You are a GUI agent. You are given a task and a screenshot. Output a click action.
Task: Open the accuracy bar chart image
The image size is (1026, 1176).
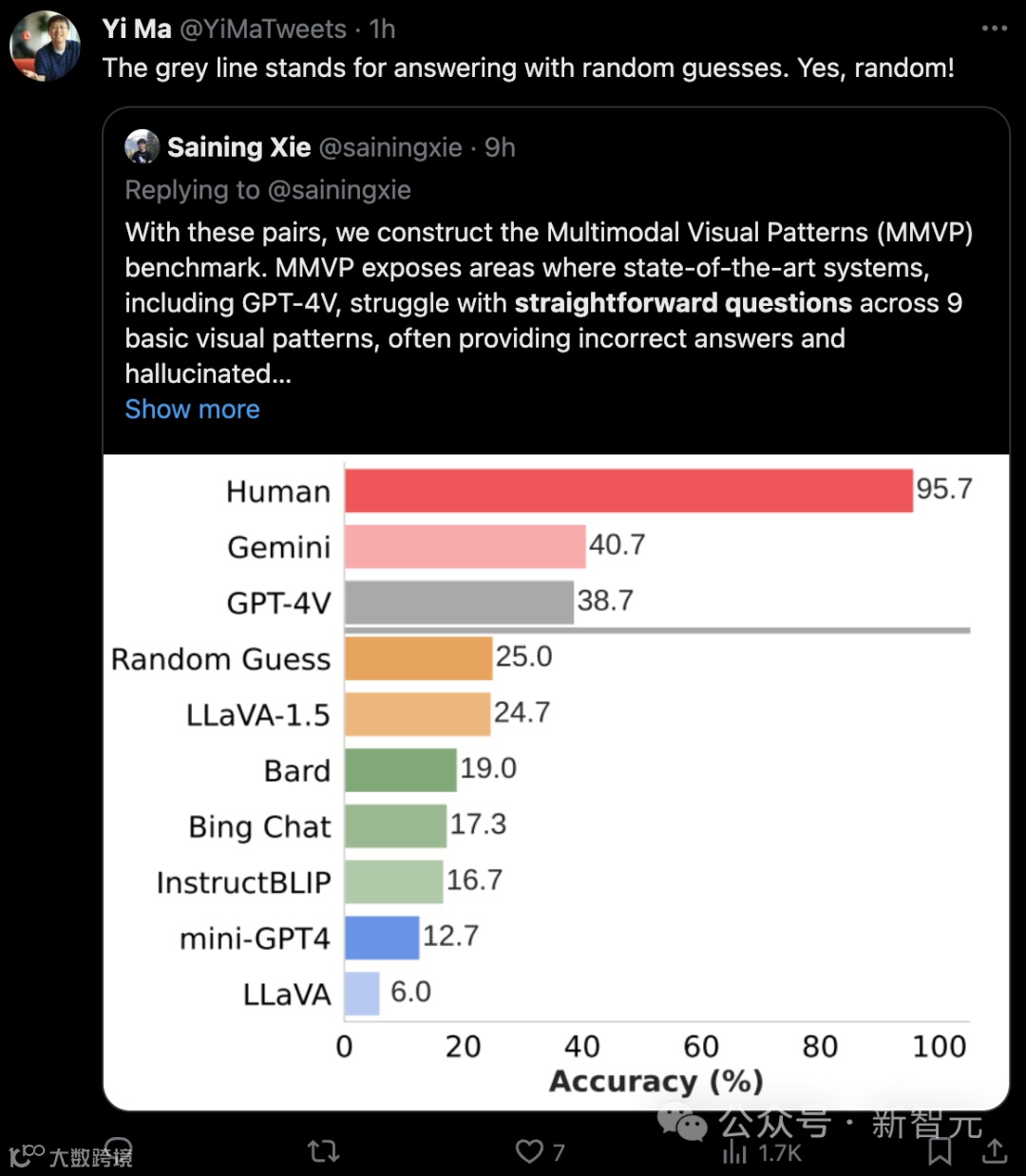[556, 781]
